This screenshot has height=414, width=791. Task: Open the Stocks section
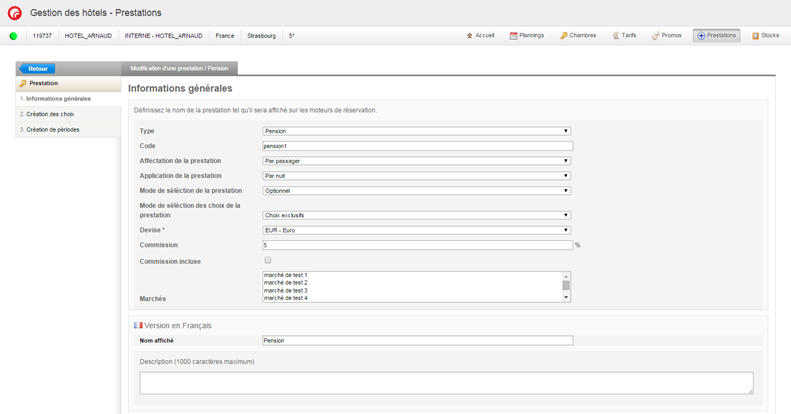click(765, 36)
